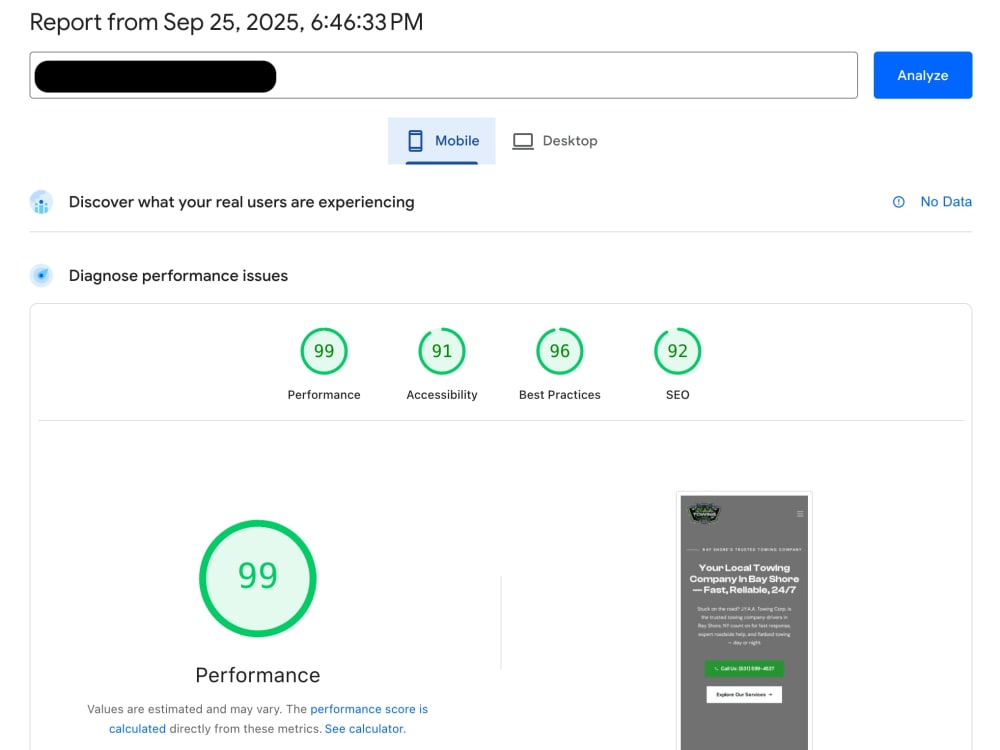Open the No Data link
Image resolution: width=1000 pixels, height=750 pixels.
(946, 202)
